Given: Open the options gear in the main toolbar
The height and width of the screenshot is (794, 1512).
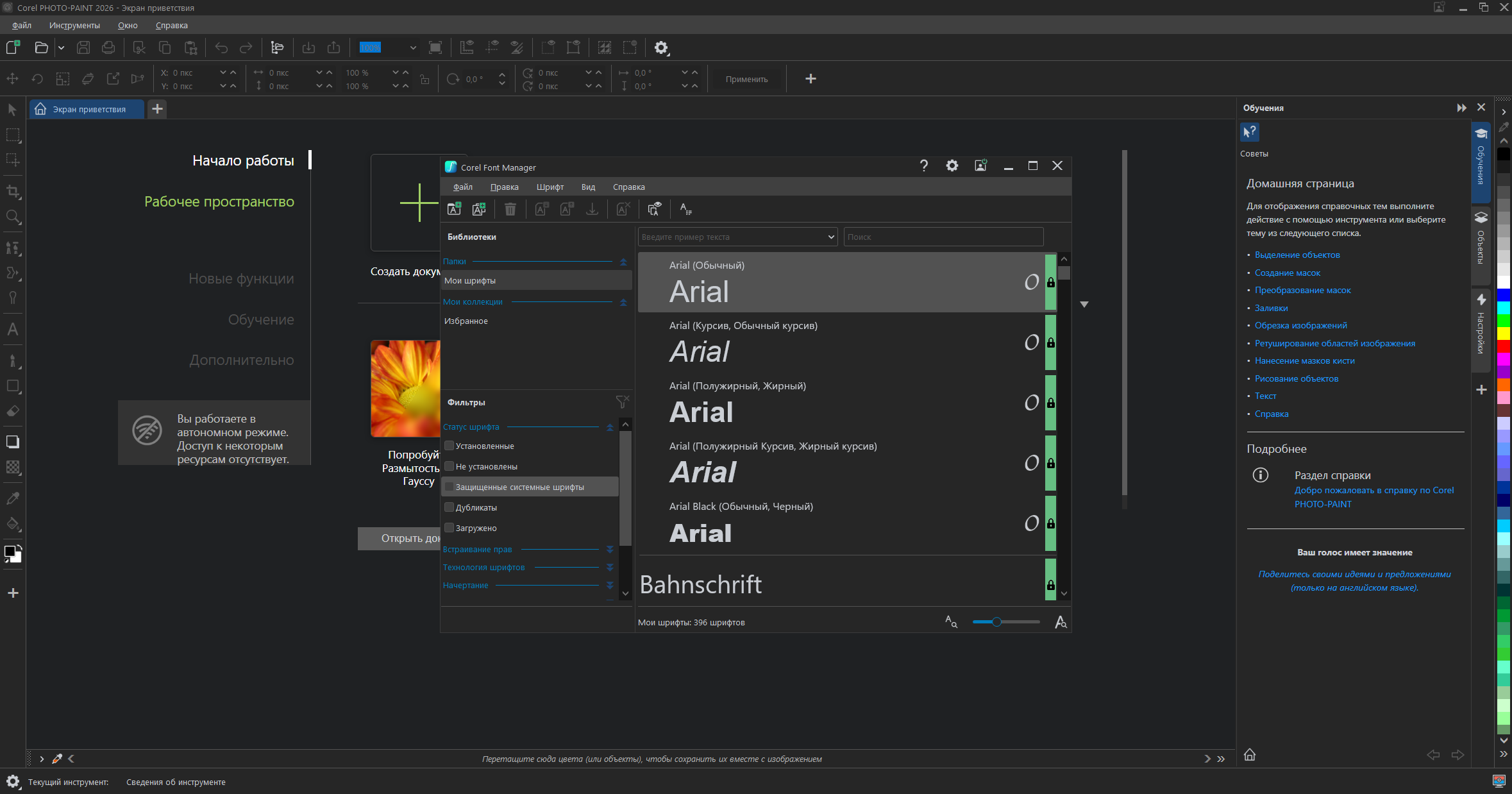Looking at the screenshot, I should [661, 47].
